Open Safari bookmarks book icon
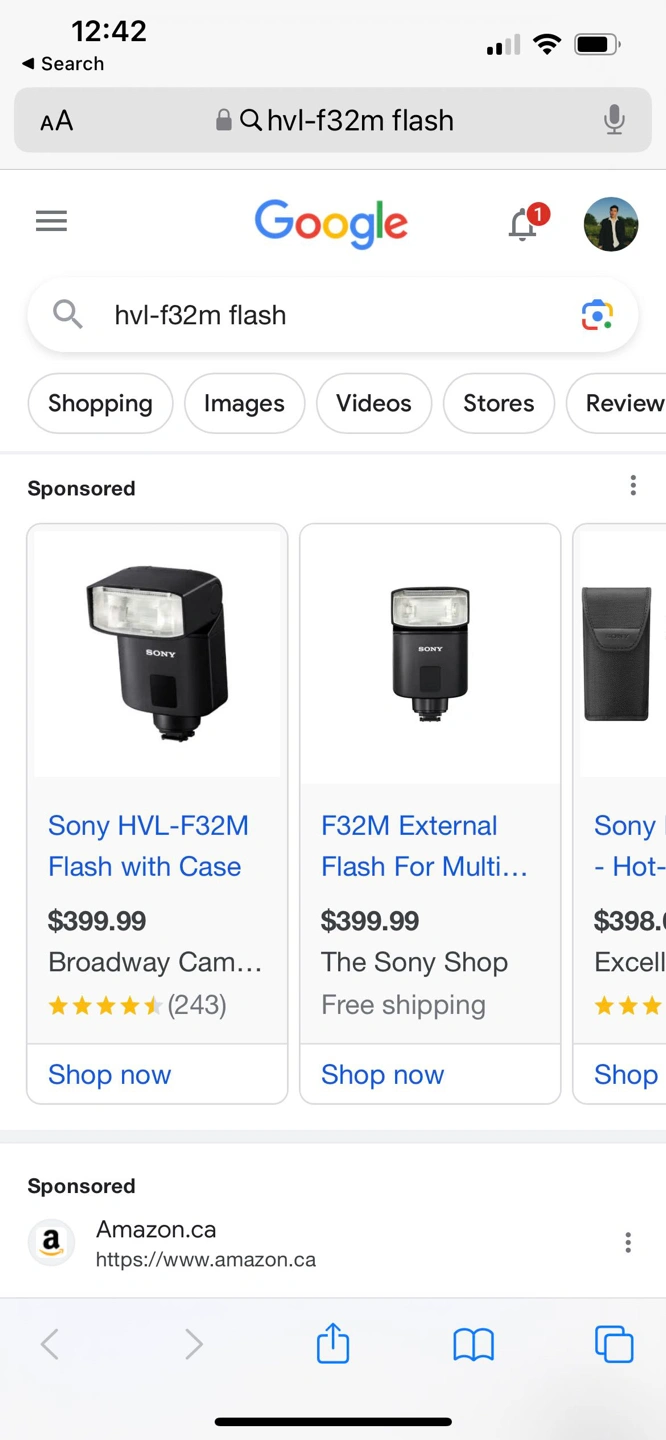Screen dimensions: 666x1440 pos(473,1344)
